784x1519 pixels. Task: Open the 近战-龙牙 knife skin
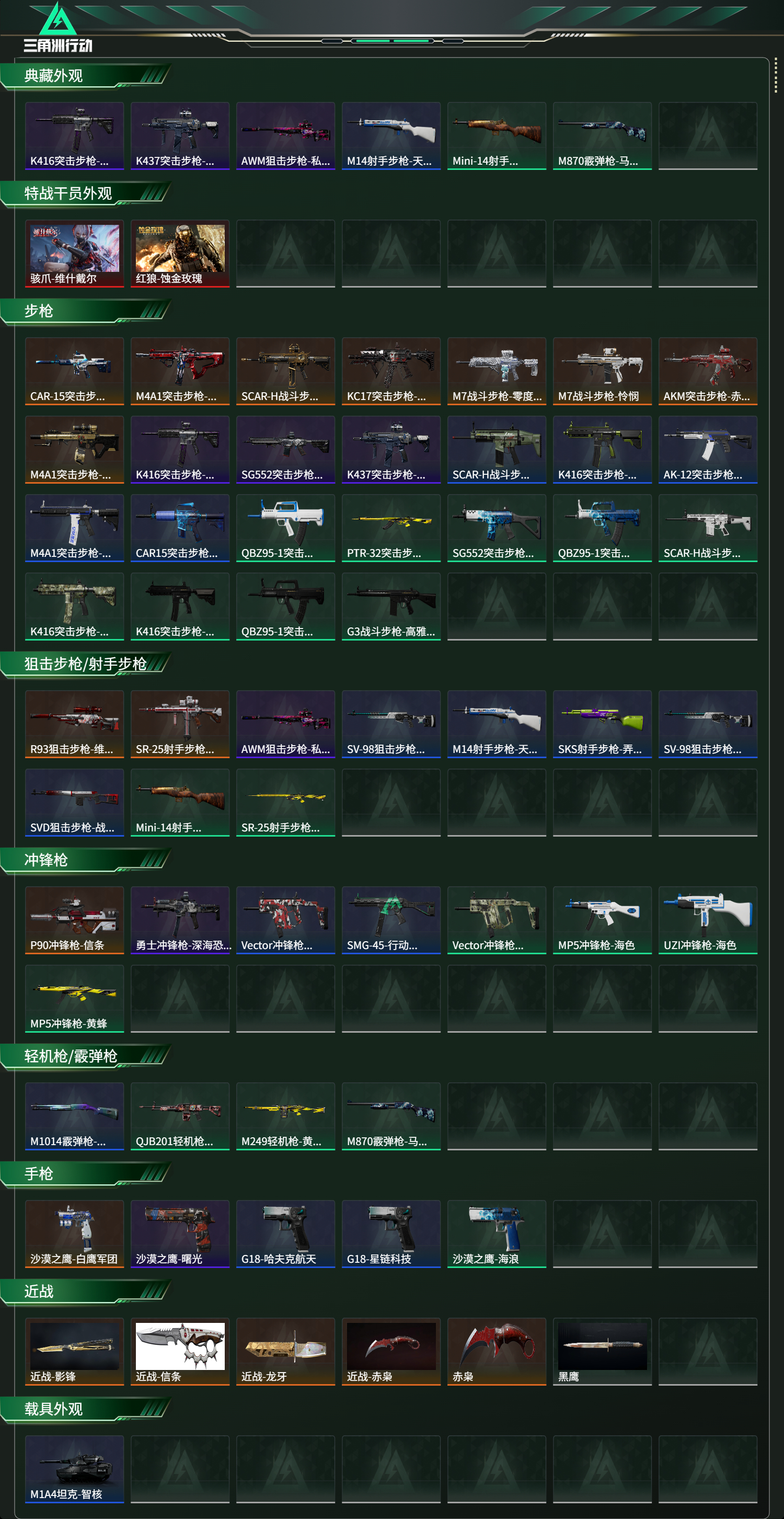[x=285, y=1352]
